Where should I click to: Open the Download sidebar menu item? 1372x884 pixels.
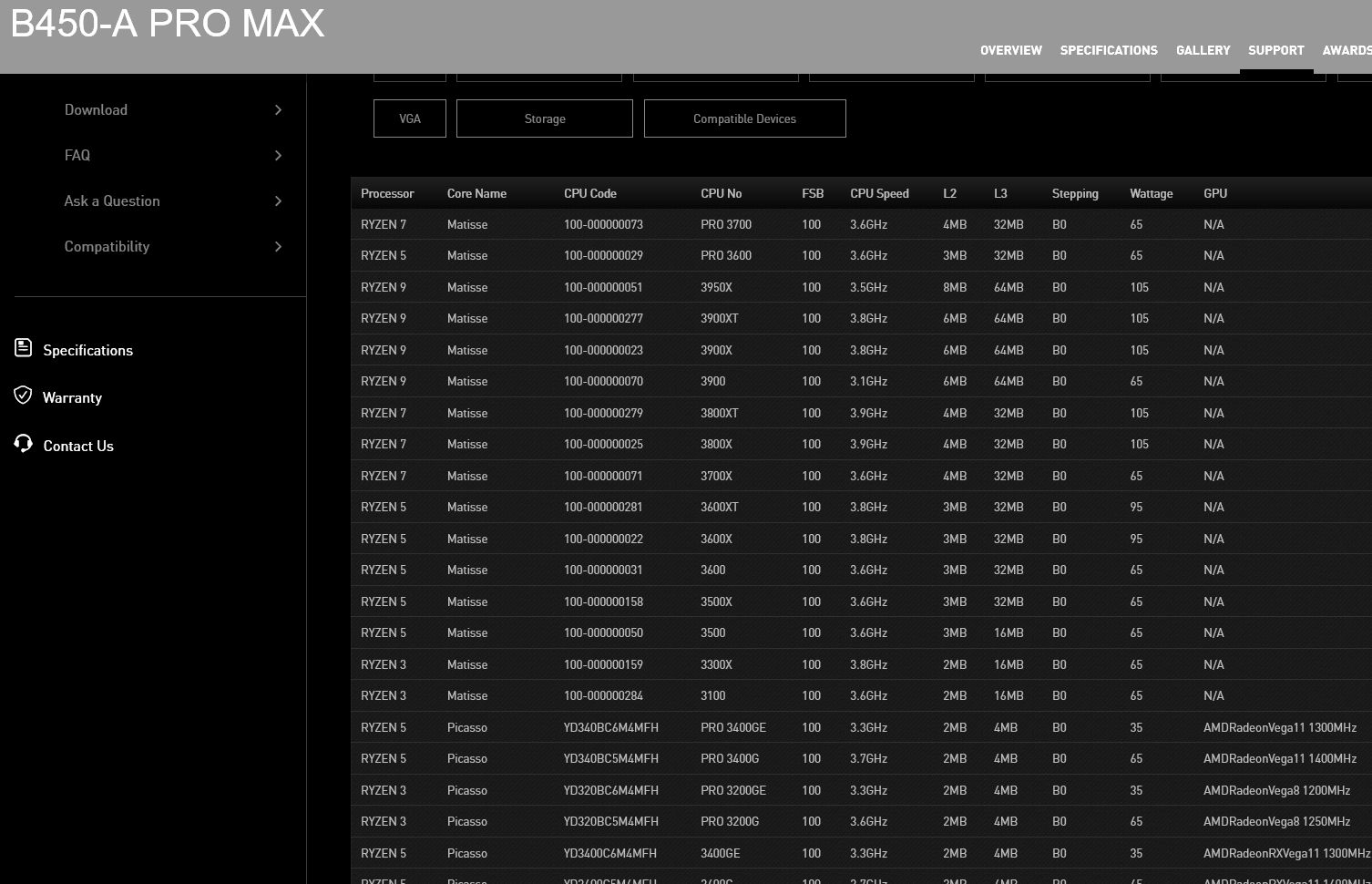96,109
